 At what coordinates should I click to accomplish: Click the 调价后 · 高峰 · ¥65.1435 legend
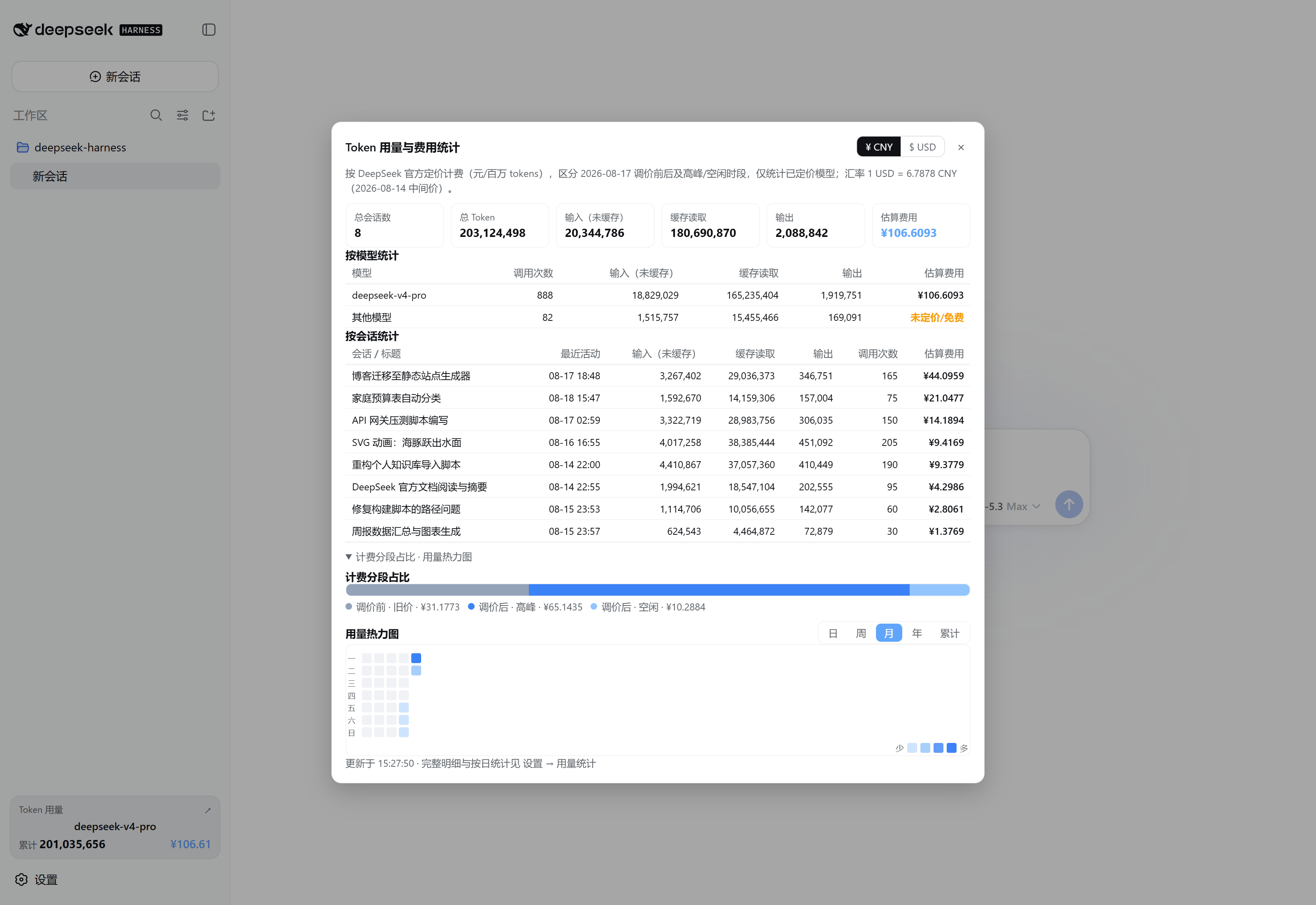coord(526,607)
